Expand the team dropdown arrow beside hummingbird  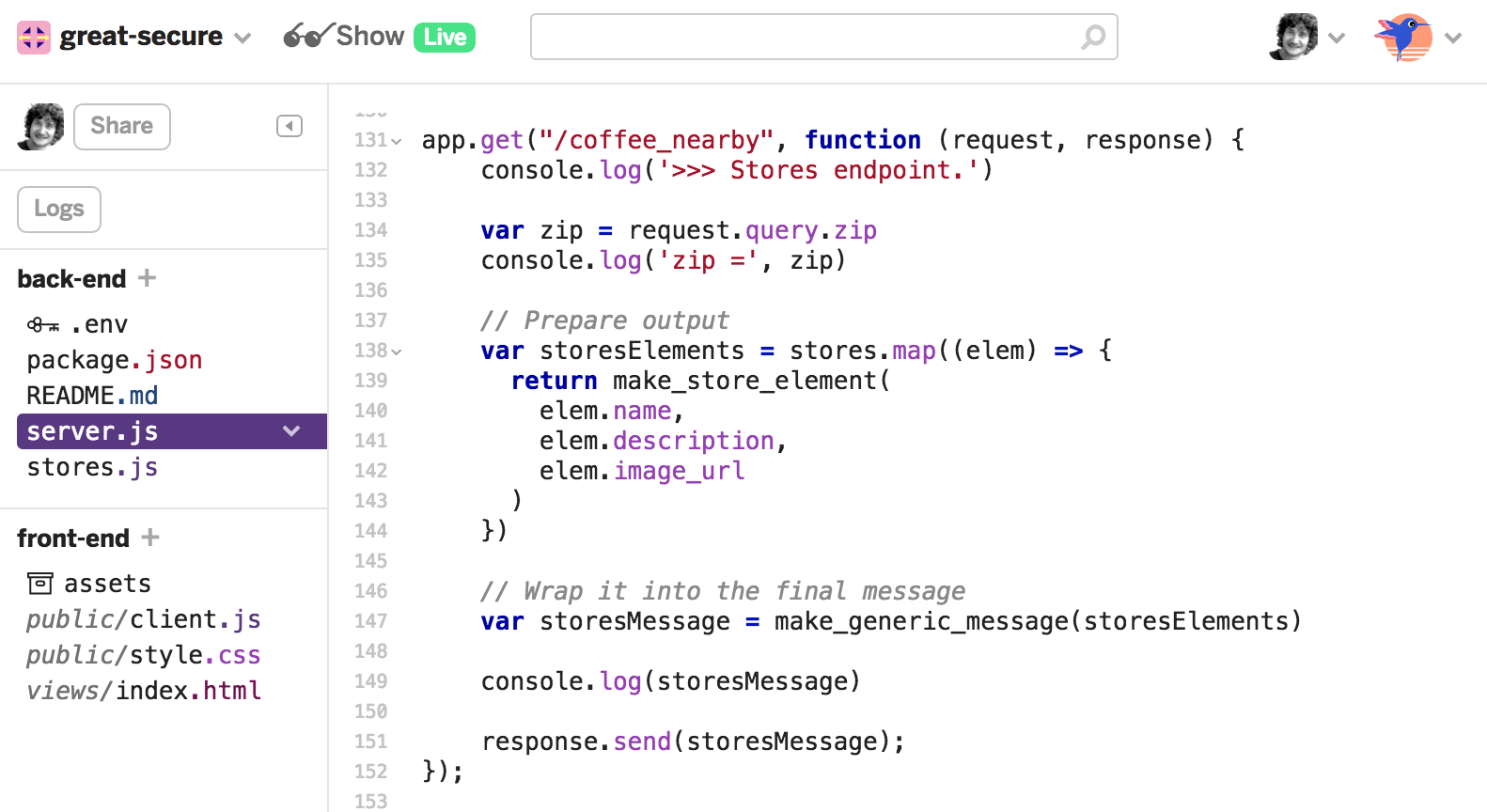pyautogui.click(x=1453, y=38)
